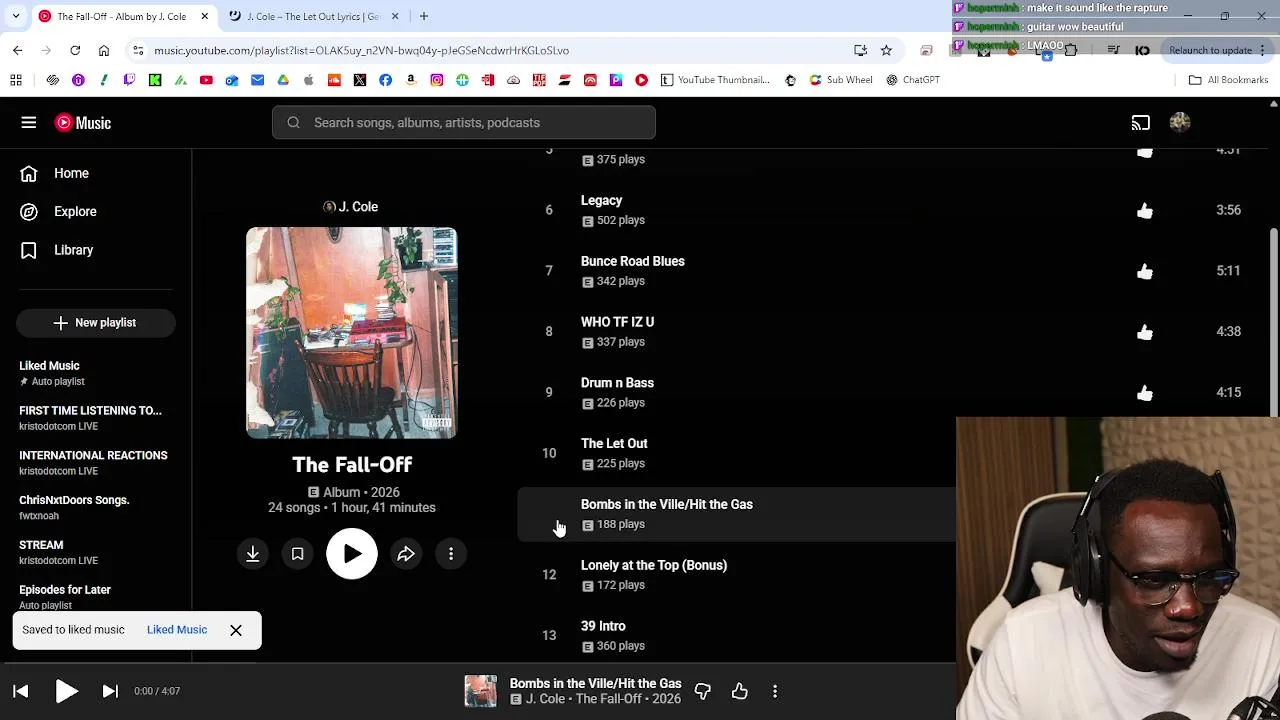Toggle like on Legacy track
This screenshot has width=1280, height=720.
point(1145,210)
